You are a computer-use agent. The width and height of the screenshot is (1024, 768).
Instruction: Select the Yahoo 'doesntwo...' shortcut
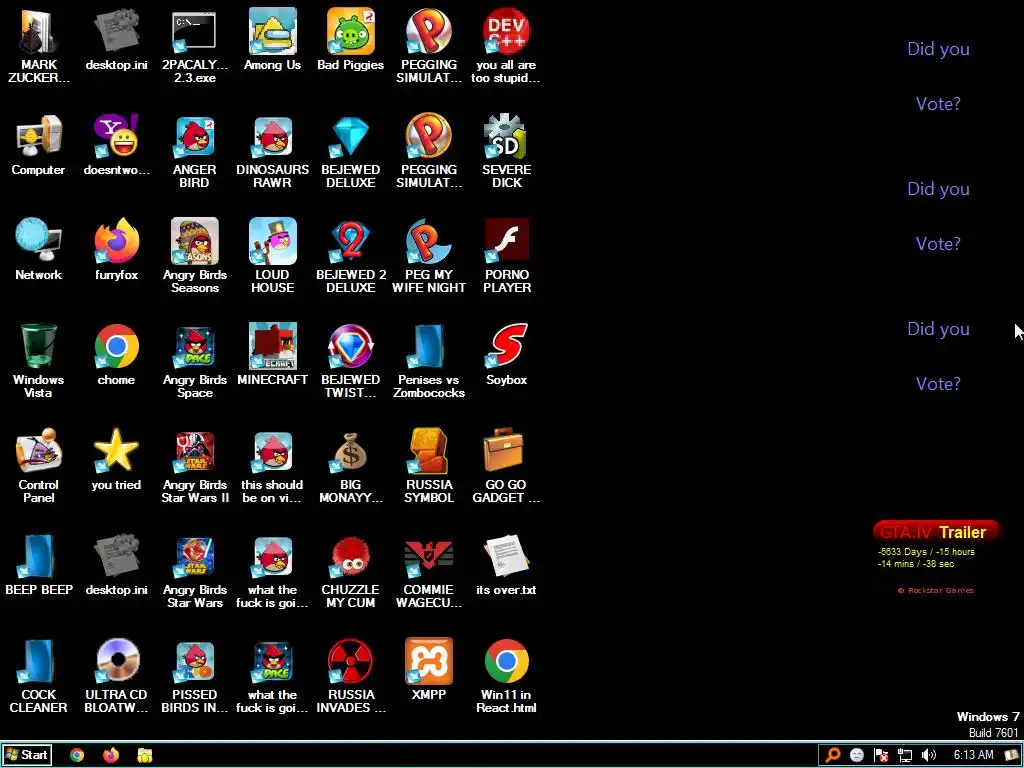click(x=116, y=145)
